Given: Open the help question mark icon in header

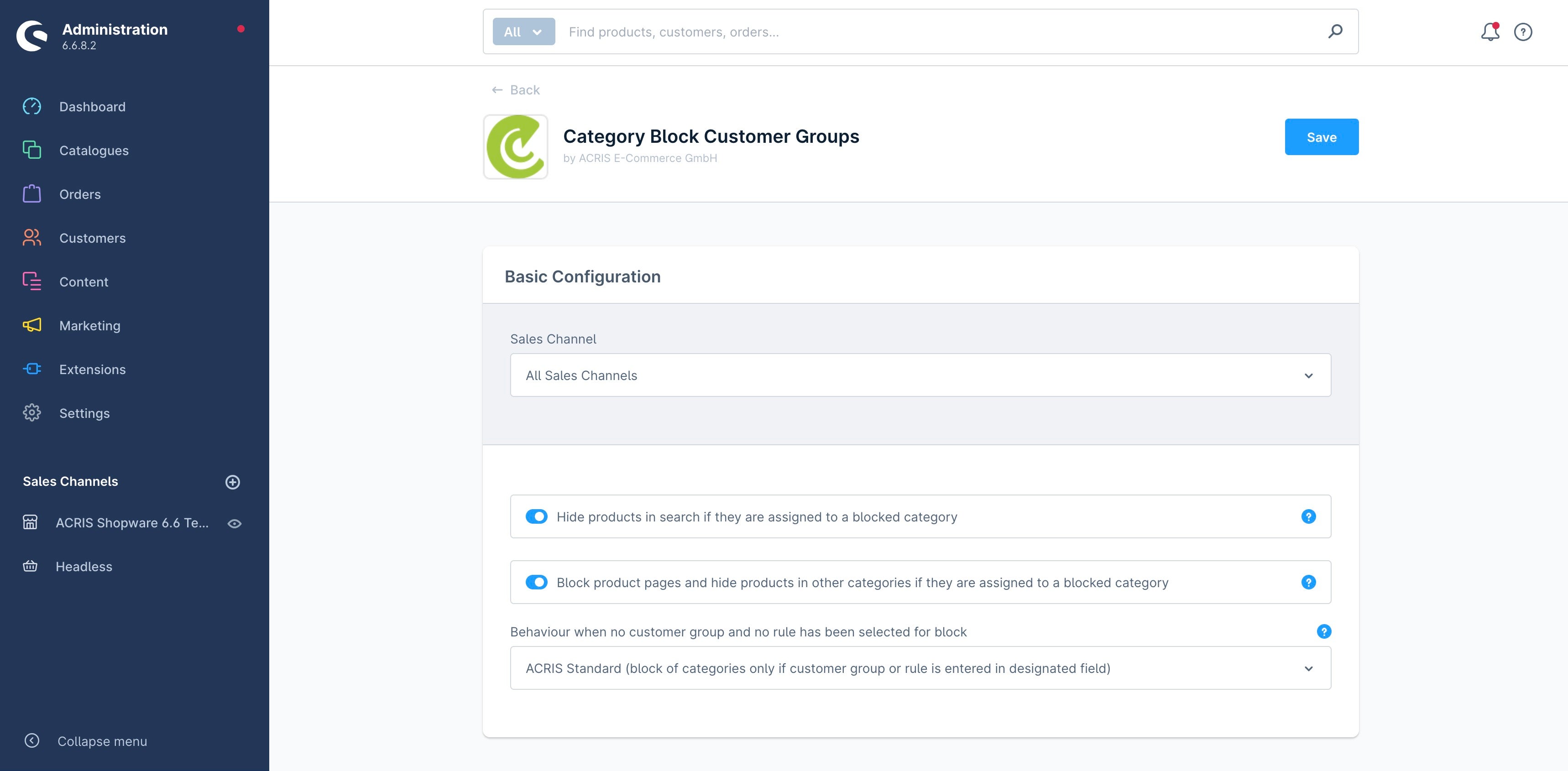Looking at the screenshot, I should click(x=1523, y=31).
